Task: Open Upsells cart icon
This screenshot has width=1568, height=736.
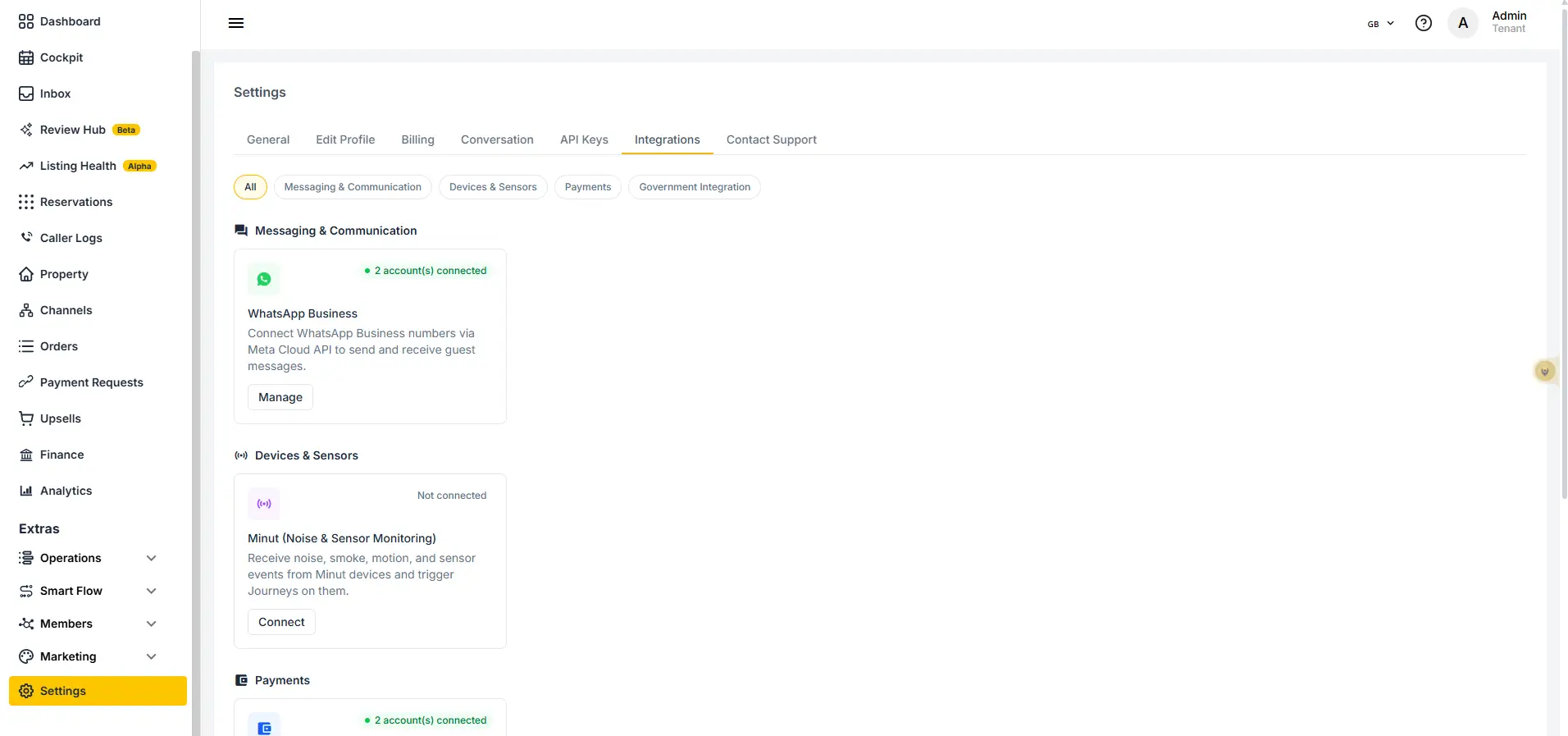Action: point(26,418)
